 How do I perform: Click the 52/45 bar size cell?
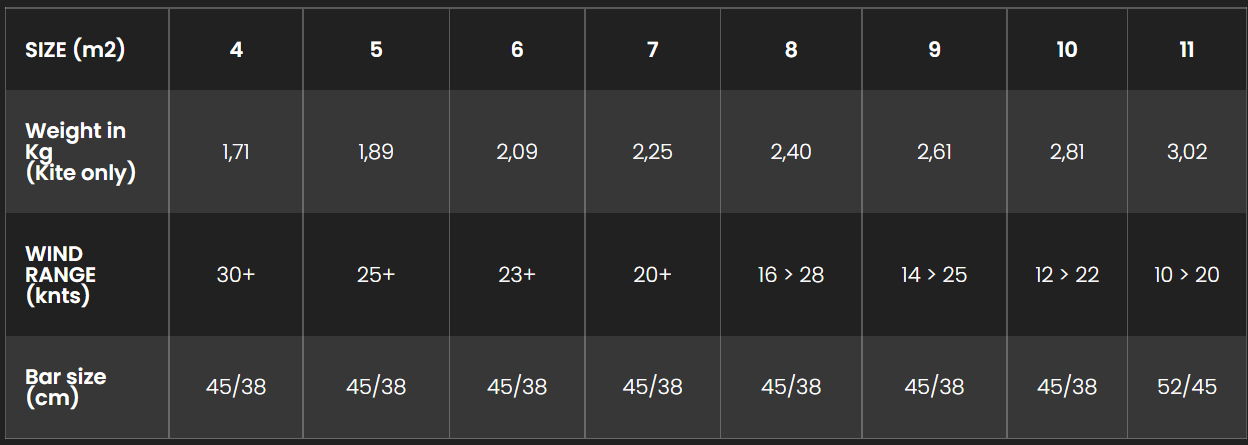click(1187, 386)
